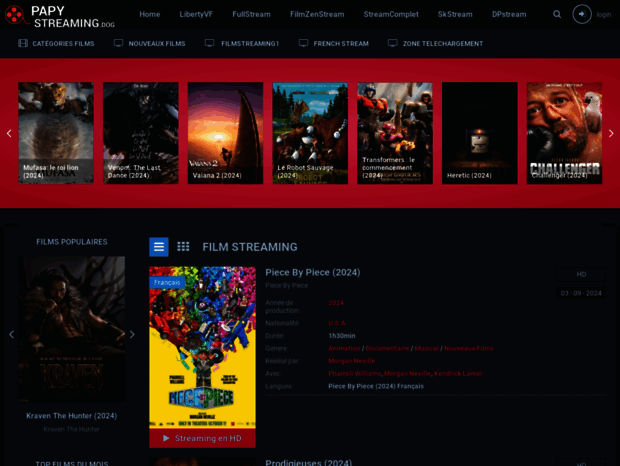Screen dimensions: 620x466
Task: Click the 03-09-2024 date badge
Action: click(581, 293)
